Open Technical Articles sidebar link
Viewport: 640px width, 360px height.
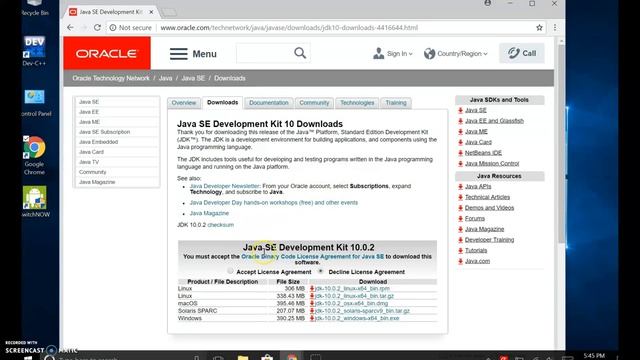pos(487,197)
